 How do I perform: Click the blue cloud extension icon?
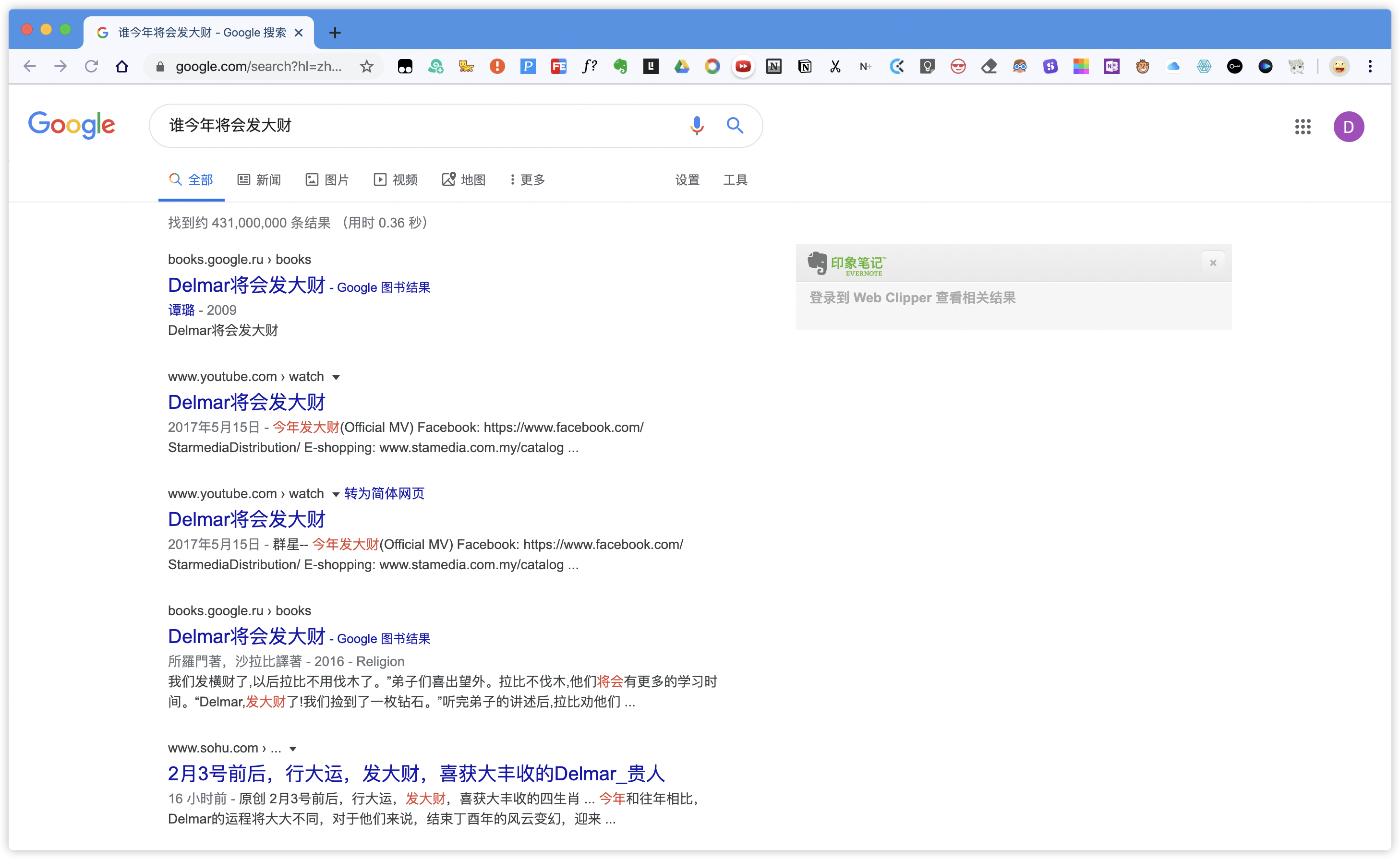coord(1173,67)
